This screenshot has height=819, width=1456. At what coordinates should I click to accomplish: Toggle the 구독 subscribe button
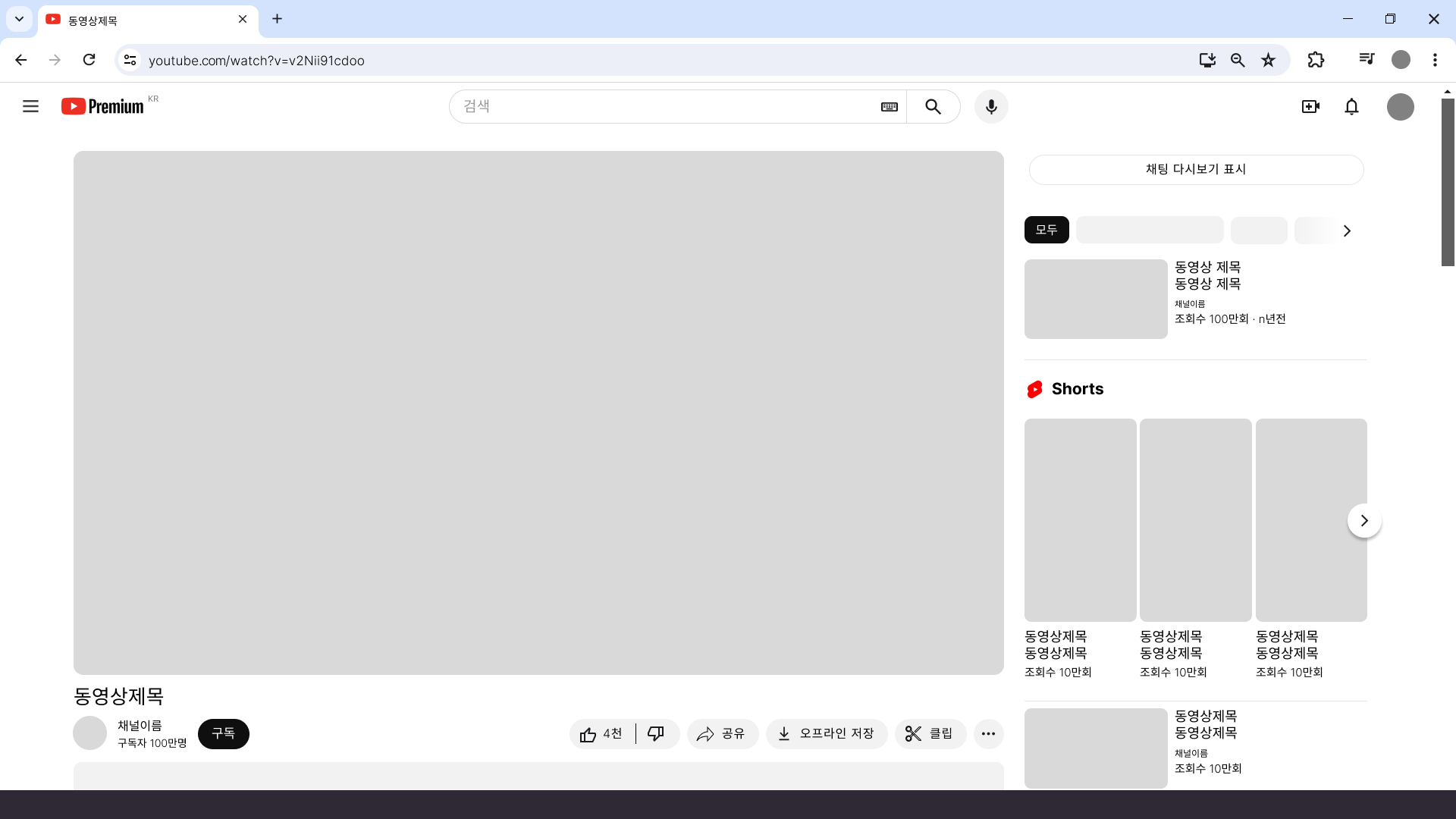[x=223, y=733]
